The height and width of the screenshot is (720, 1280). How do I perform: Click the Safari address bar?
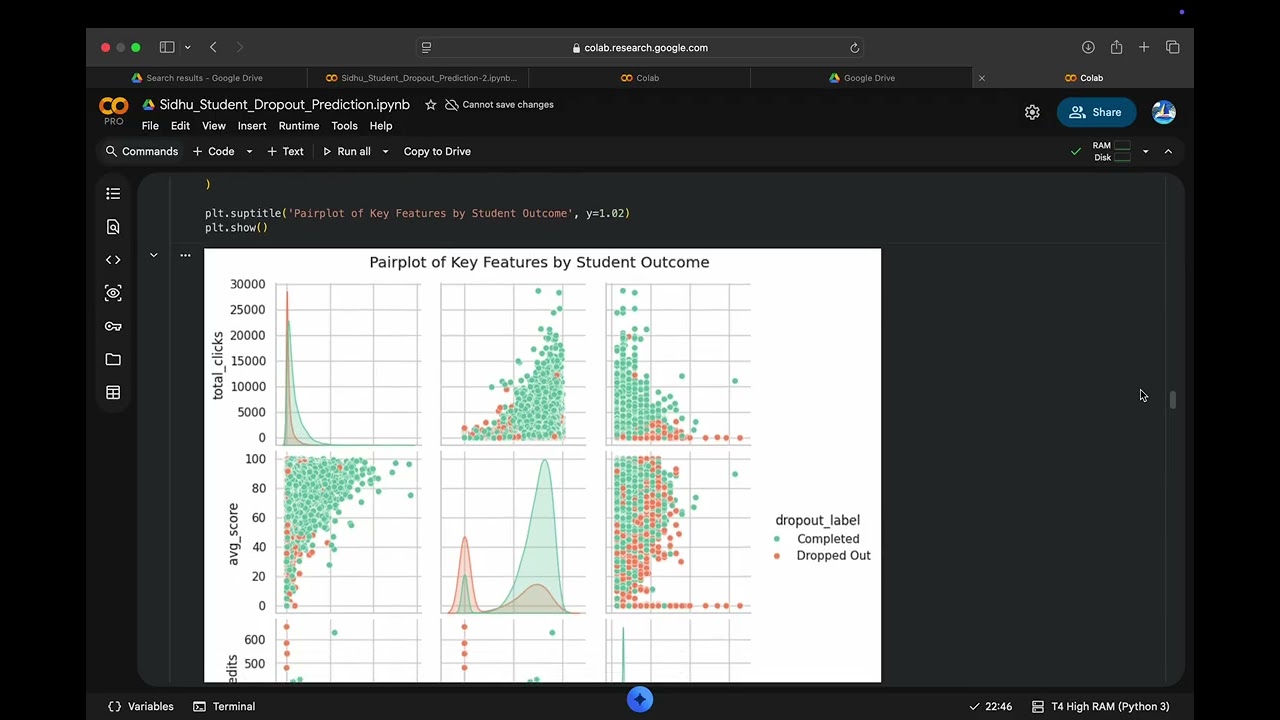640,47
